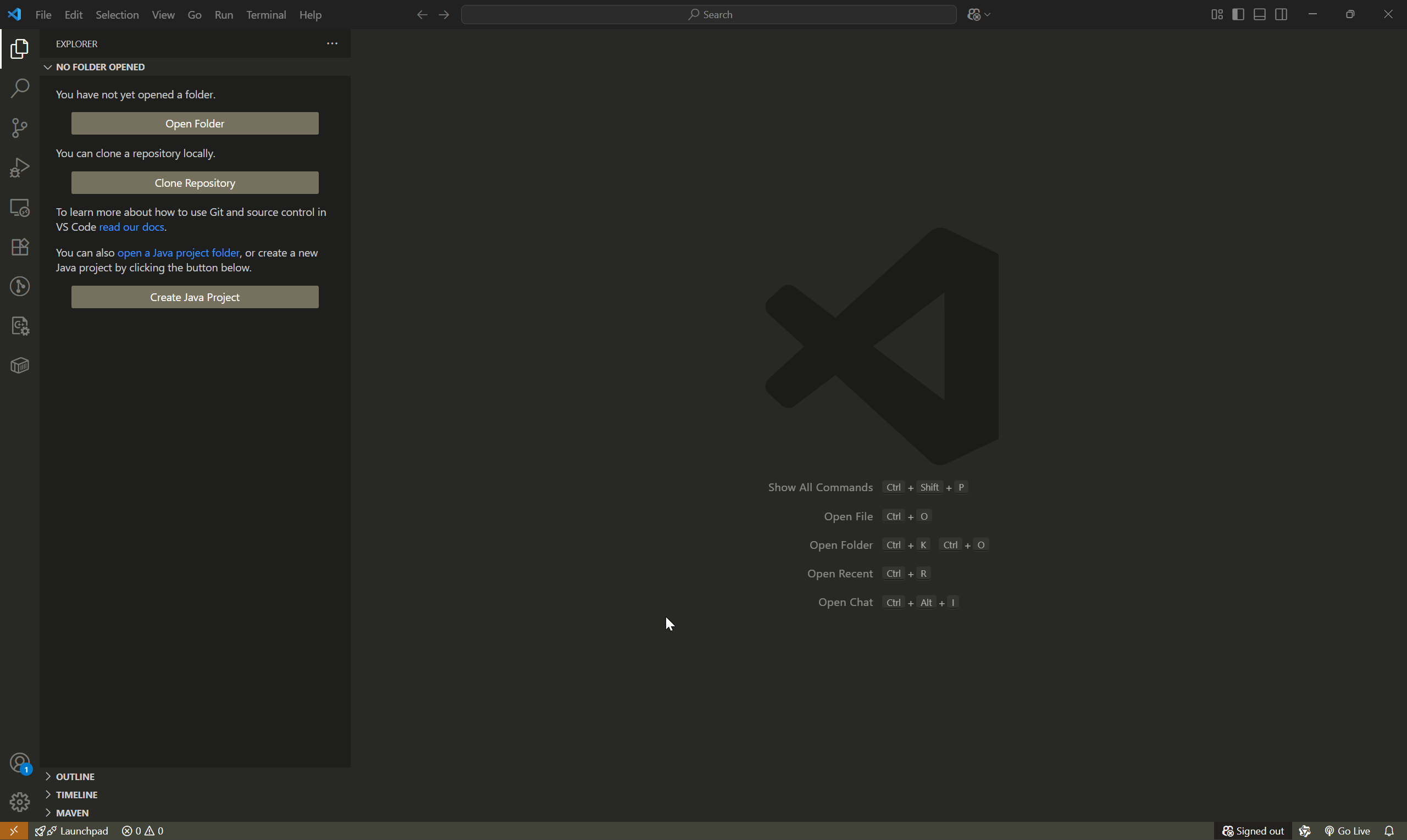Click the Clone Repository button
Image resolution: width=1407 pixels, height=840 pixels.
coord(195,182)
